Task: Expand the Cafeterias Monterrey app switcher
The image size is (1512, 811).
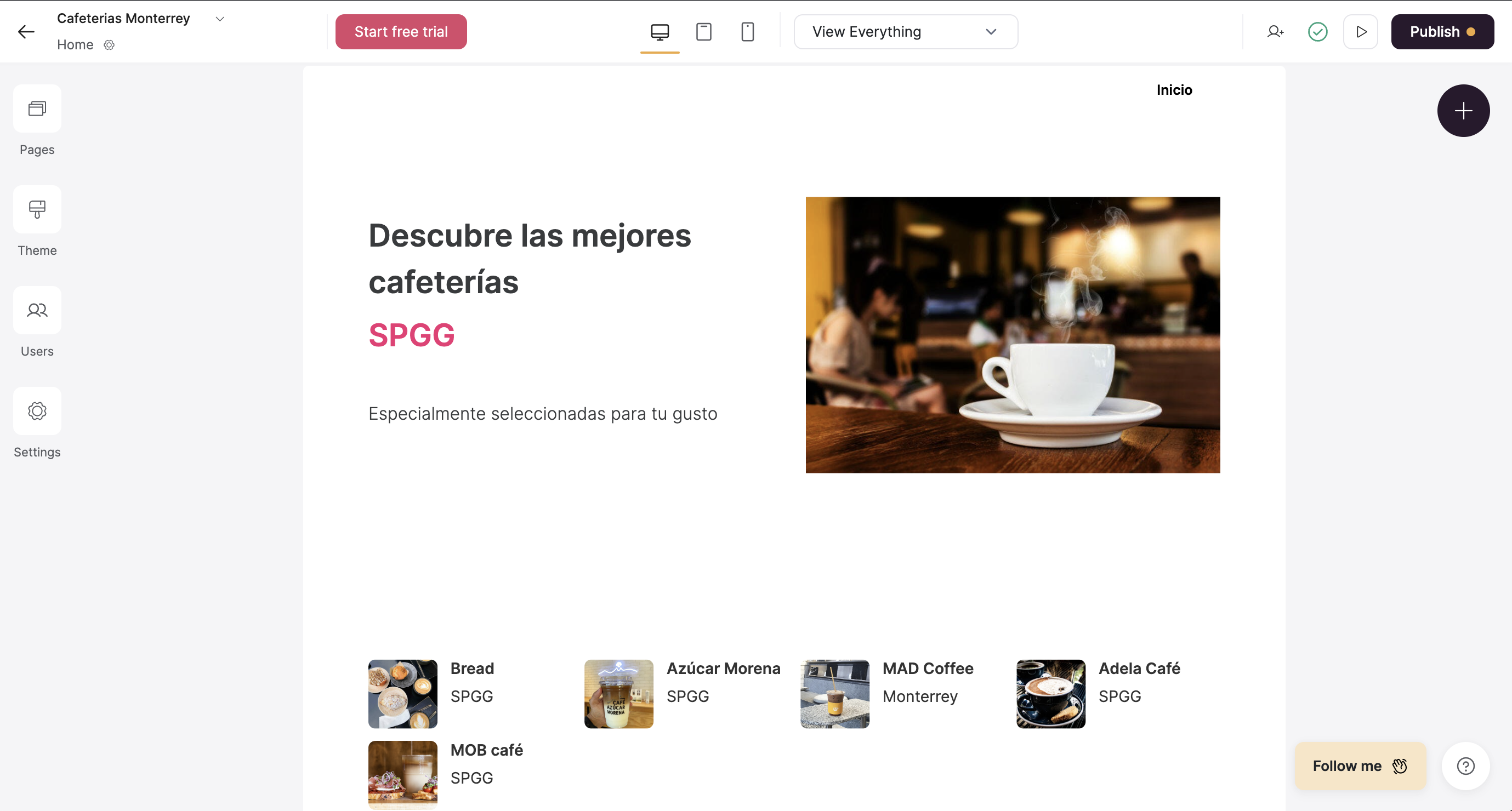Action: click(x=219, y=18)
